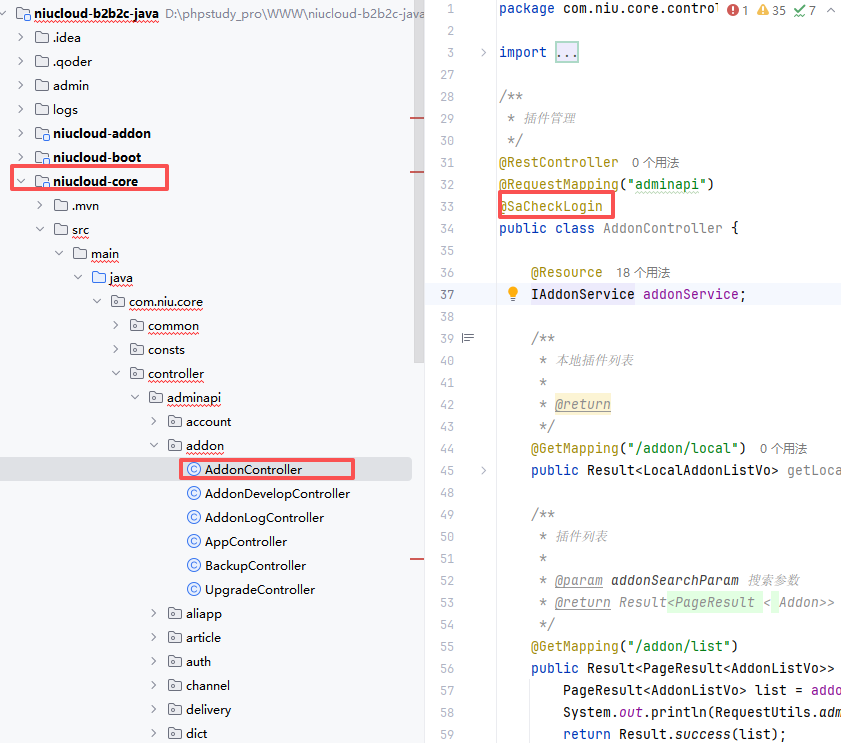Viewport: 841px width, 743px height.
Task: Click the '18 个用法' usages hint
Action: coord(643,272)
